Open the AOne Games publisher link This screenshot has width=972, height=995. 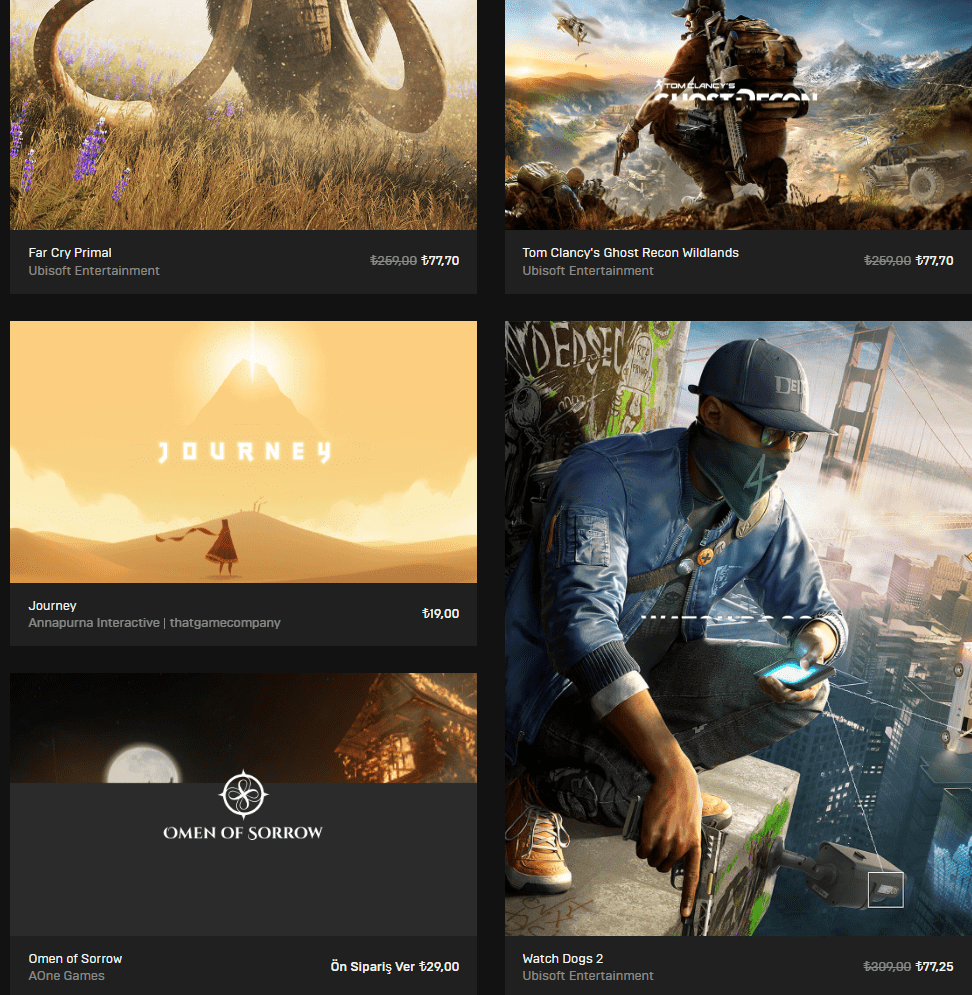[67, 975]
